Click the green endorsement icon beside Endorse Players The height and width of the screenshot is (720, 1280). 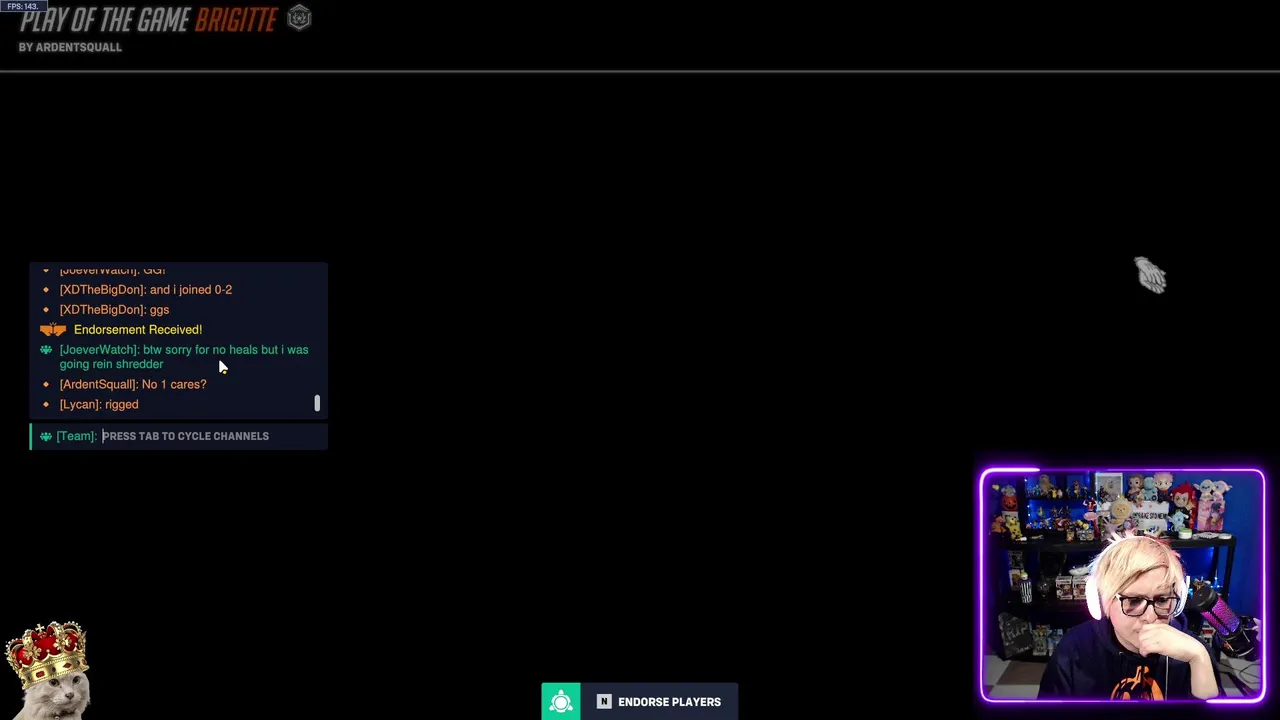[x=561, y=702]
